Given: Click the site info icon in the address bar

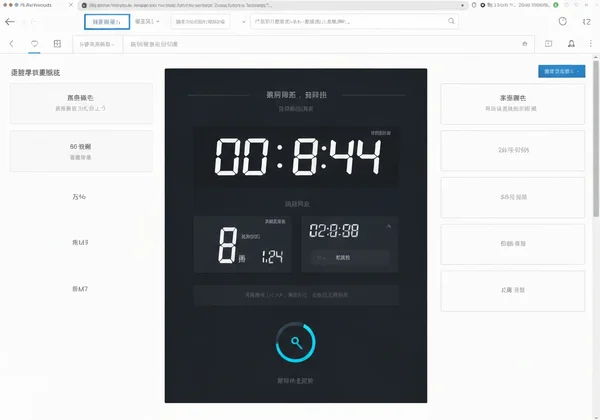Looking at the screenshot, I should point(84,5).
